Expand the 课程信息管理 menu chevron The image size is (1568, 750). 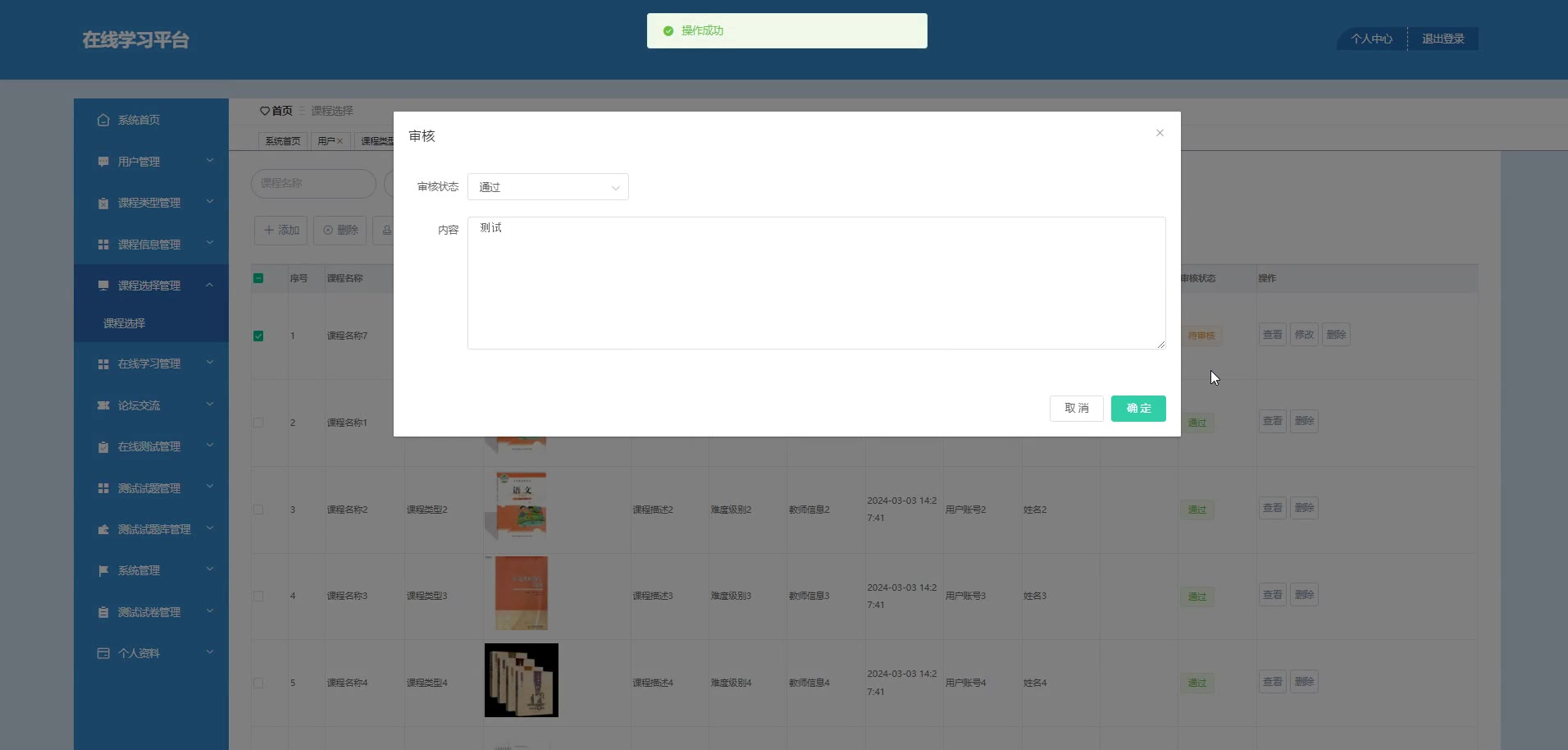(x=210, y=244)
